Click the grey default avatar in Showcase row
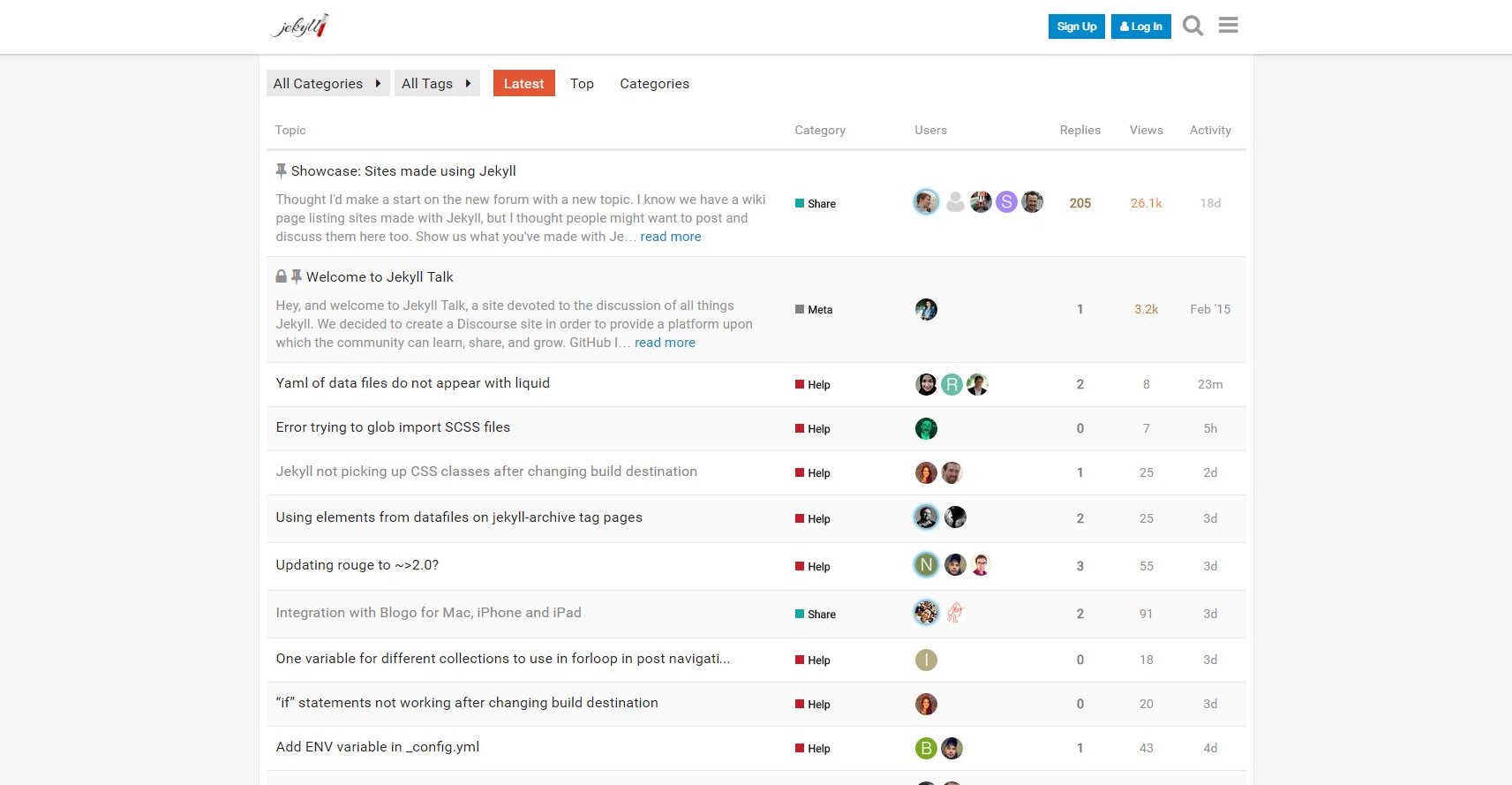The height and width of the screenshot is (785, 1512). click(x=955, y=202)
